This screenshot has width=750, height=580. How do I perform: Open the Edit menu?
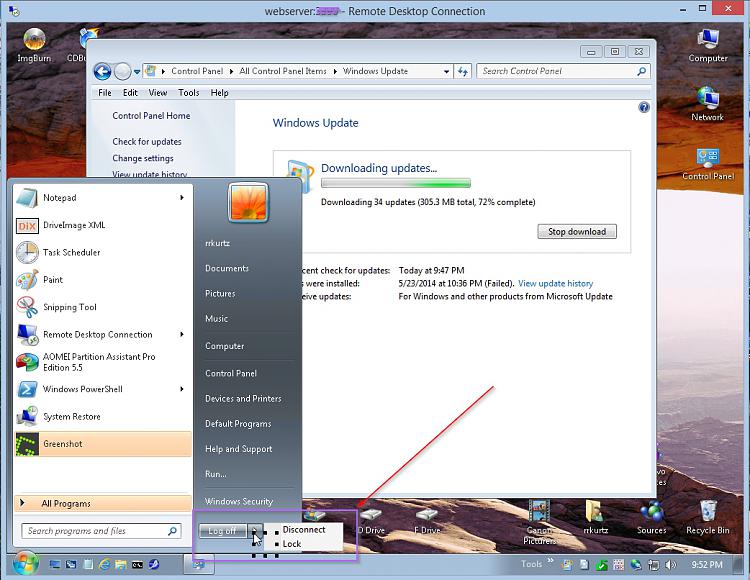point(130,93)
